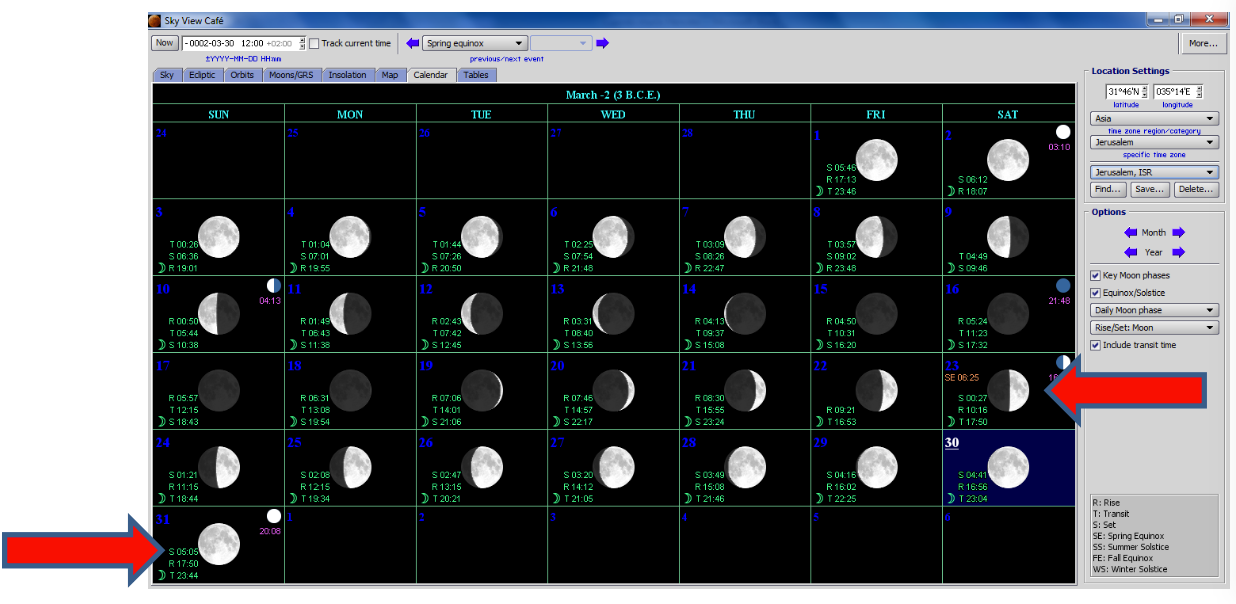Viewport: 1236px width, 604px height.
Task: Click the moon image for March 7
Action: coord(744,237)
